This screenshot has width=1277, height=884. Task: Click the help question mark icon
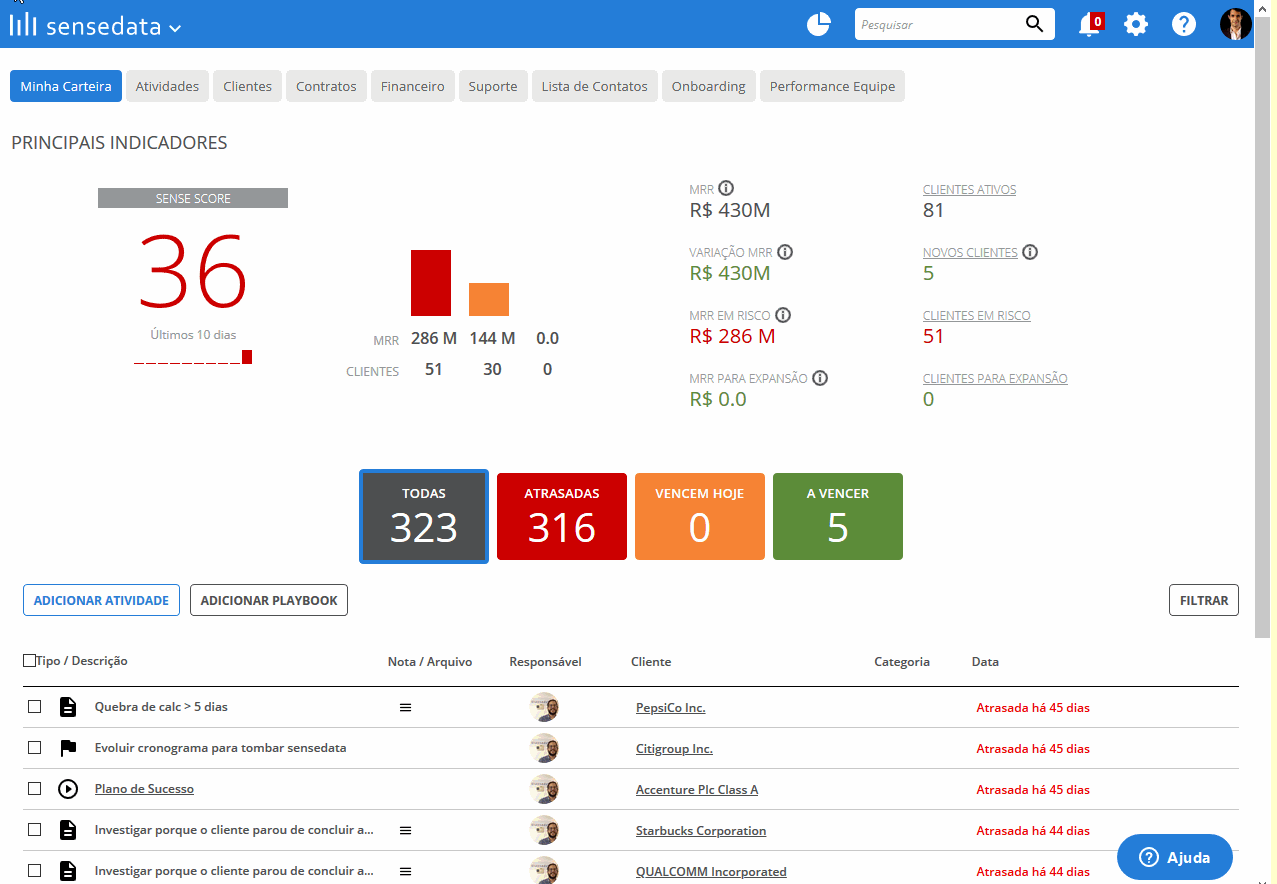1184,24
